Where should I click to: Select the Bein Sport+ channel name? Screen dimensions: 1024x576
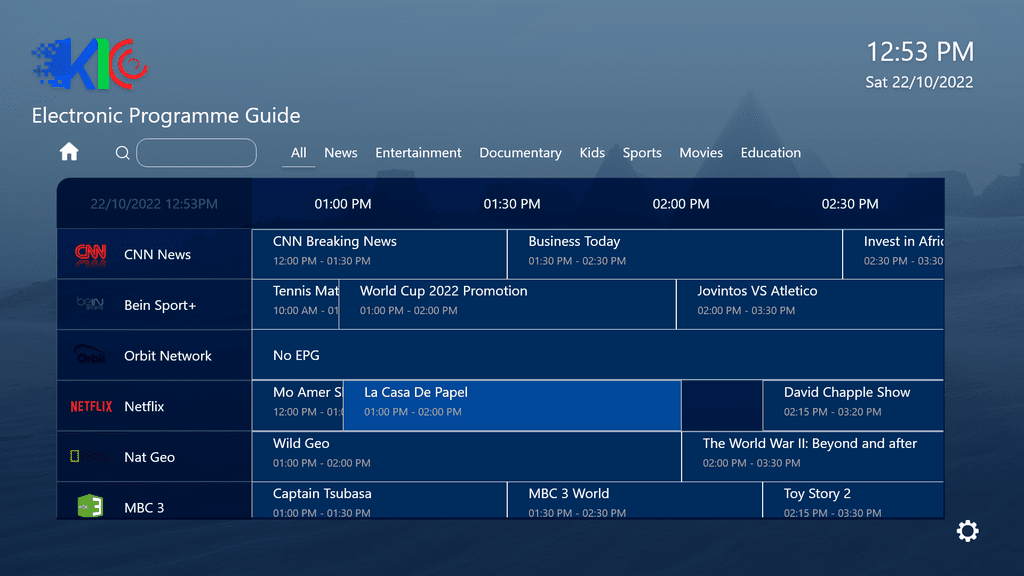(x=160, y=305)
